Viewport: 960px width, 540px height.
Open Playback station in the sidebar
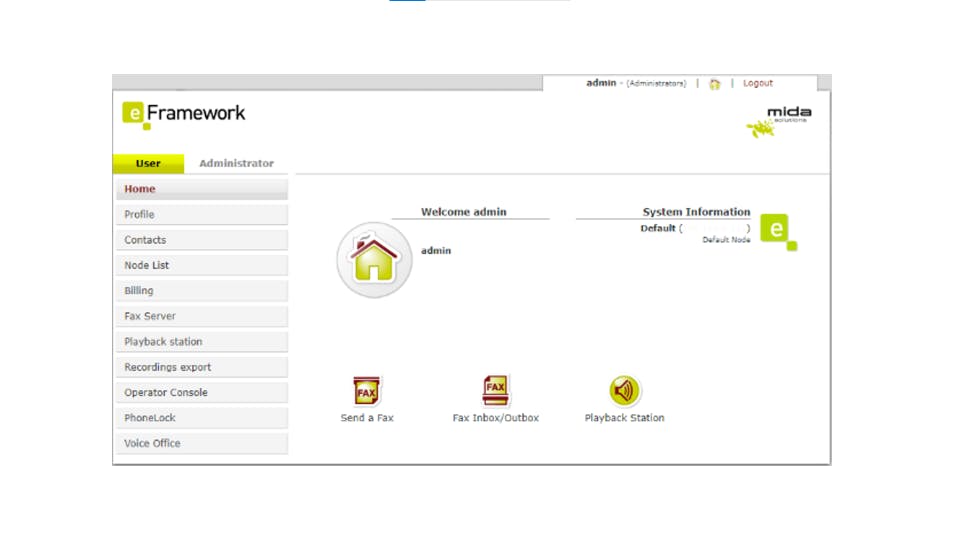tap(202, 342)
